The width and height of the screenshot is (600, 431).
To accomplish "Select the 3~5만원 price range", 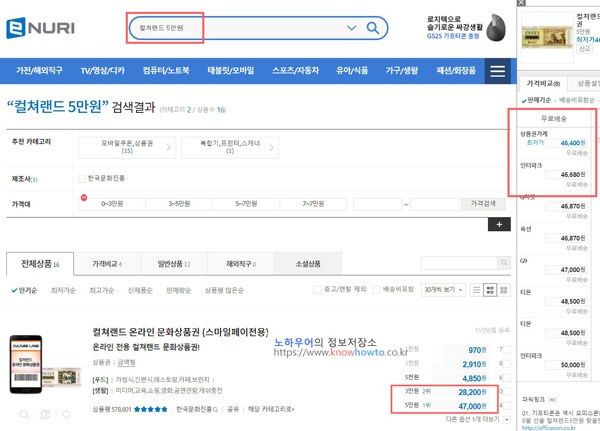I will click(x=179, y=204).
